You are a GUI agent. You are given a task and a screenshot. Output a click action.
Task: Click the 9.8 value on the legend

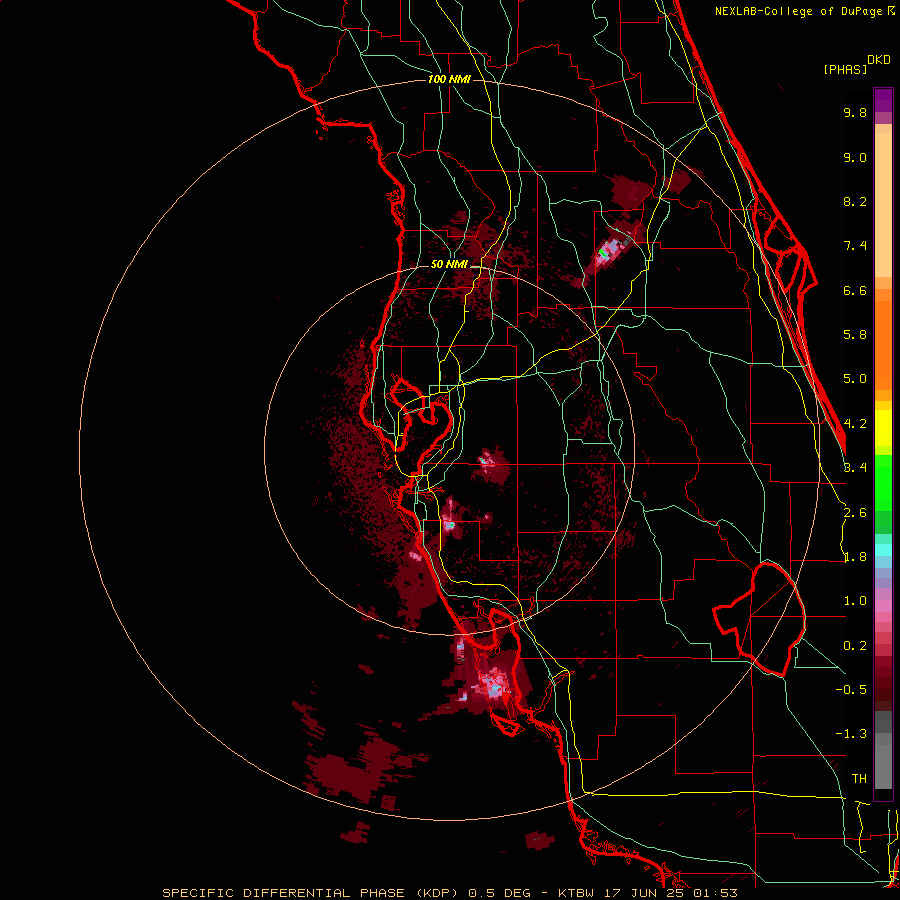pyautogui.click(x=855, y=112)
